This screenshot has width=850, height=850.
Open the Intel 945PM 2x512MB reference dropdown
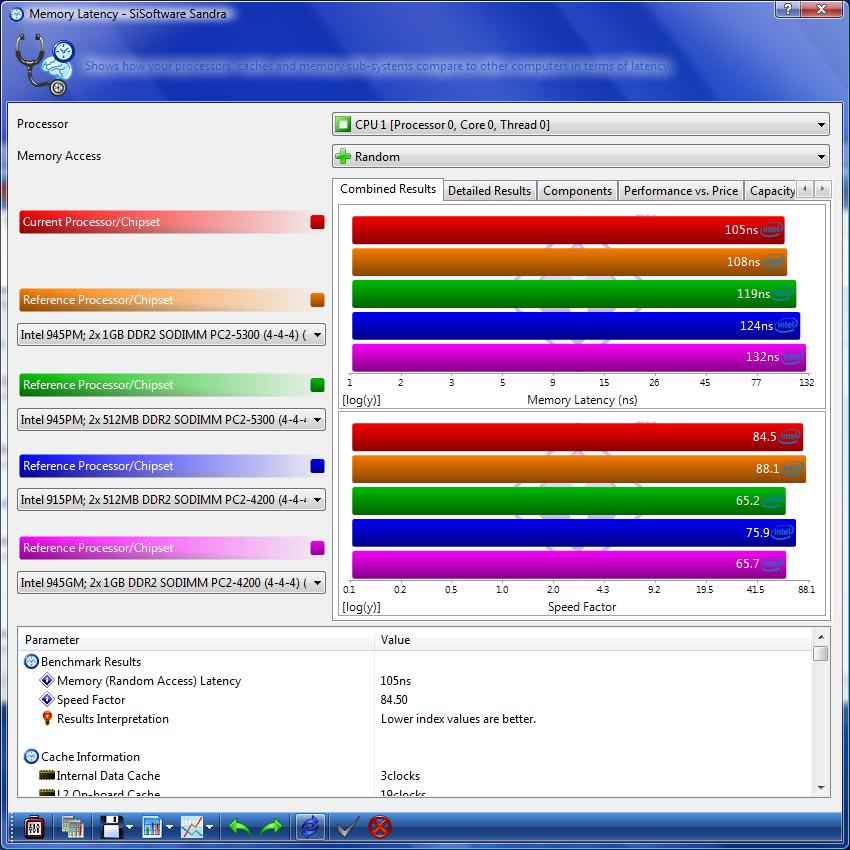coord(171,420)
